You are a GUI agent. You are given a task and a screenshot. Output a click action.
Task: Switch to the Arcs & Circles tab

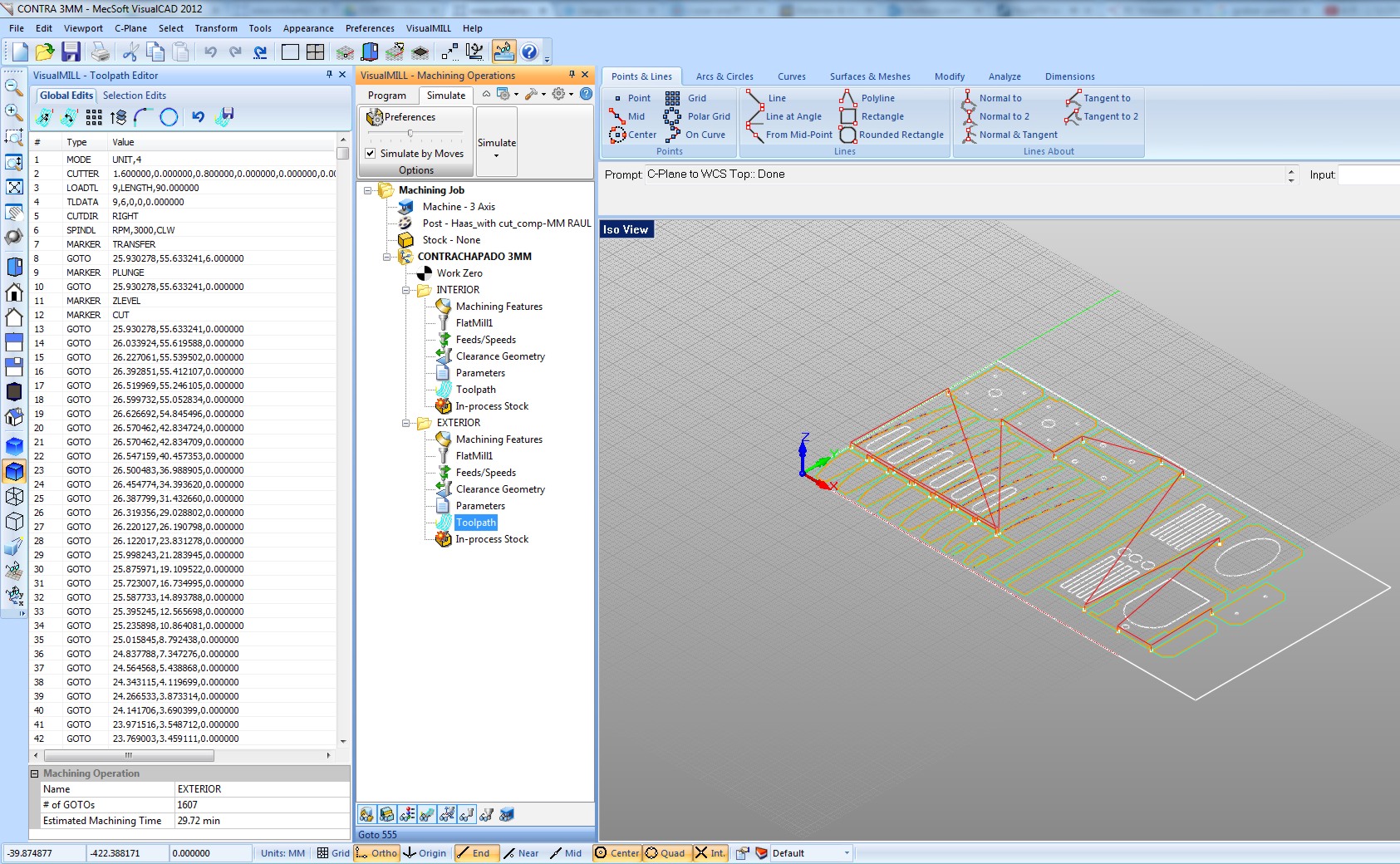(x=724, y=76)
